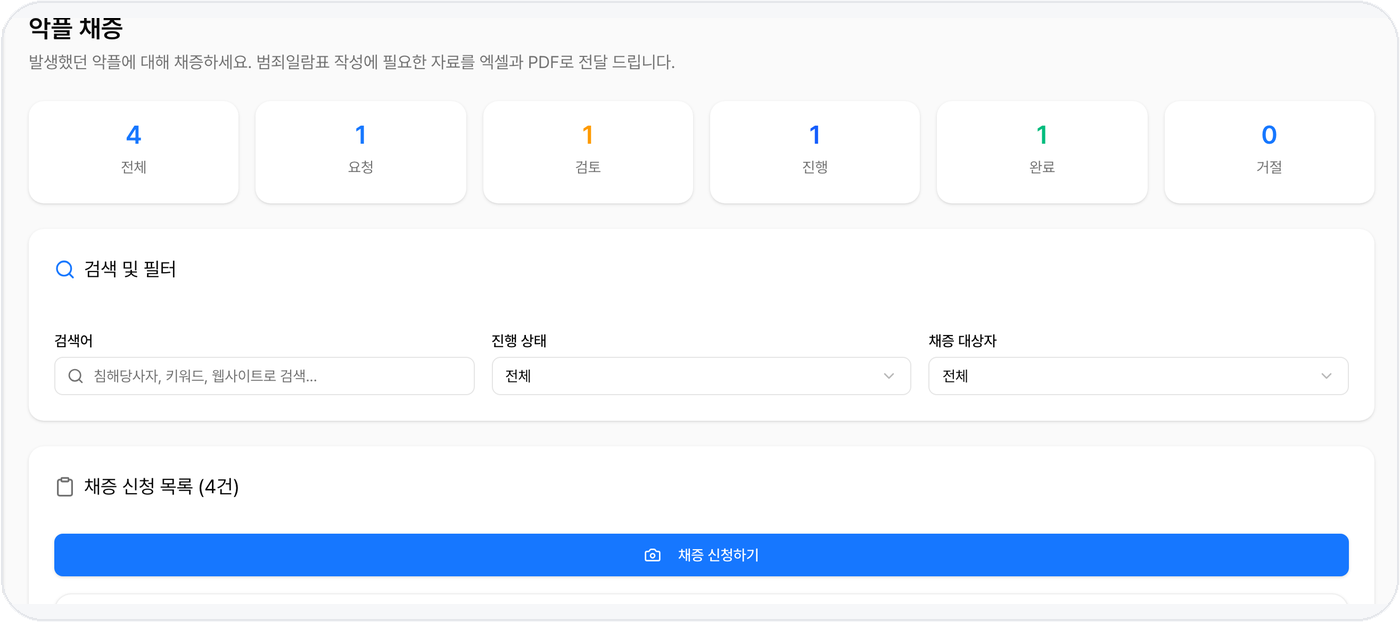Click magnifier icon inside search input

coord(75,376)
